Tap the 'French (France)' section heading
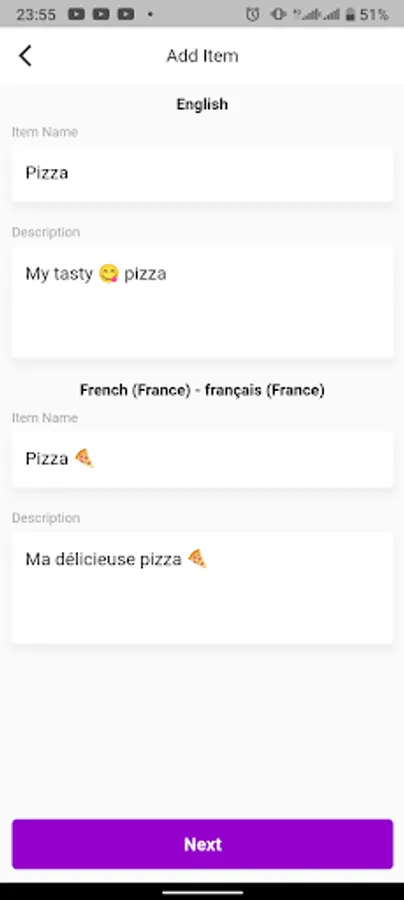This screenshot has width=404, height=900. pos(202,390)
